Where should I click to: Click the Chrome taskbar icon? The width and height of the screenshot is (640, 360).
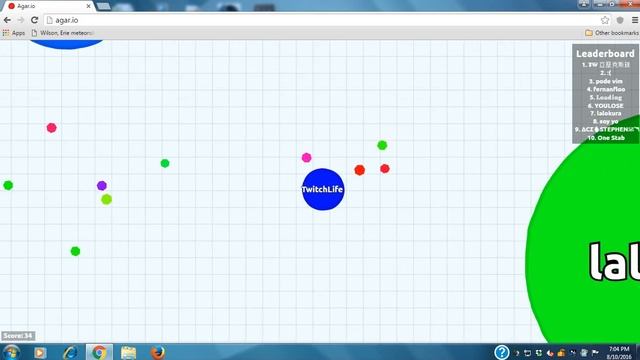tap(99, 352)
